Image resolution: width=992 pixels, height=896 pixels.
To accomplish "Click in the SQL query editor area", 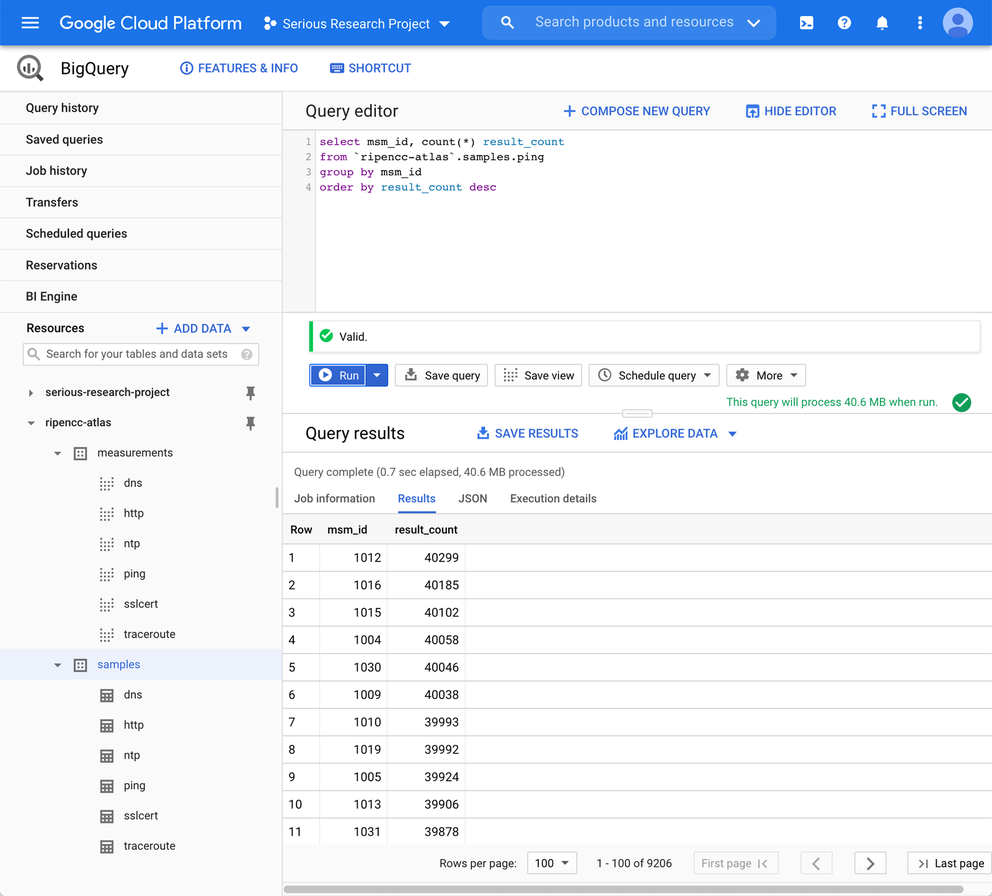I will coord(653,221).
